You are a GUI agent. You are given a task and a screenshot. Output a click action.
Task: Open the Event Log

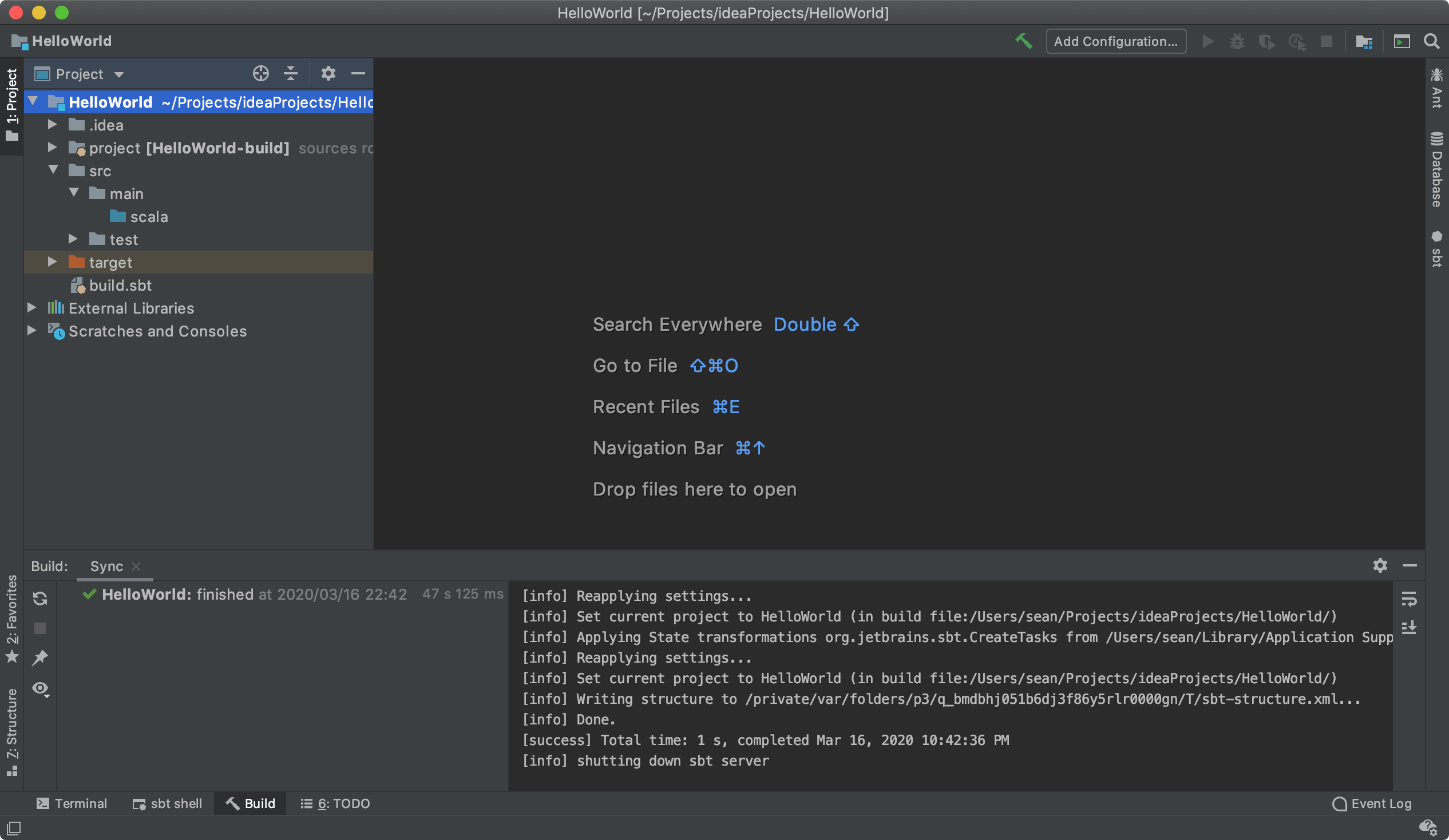point(1372,803)
